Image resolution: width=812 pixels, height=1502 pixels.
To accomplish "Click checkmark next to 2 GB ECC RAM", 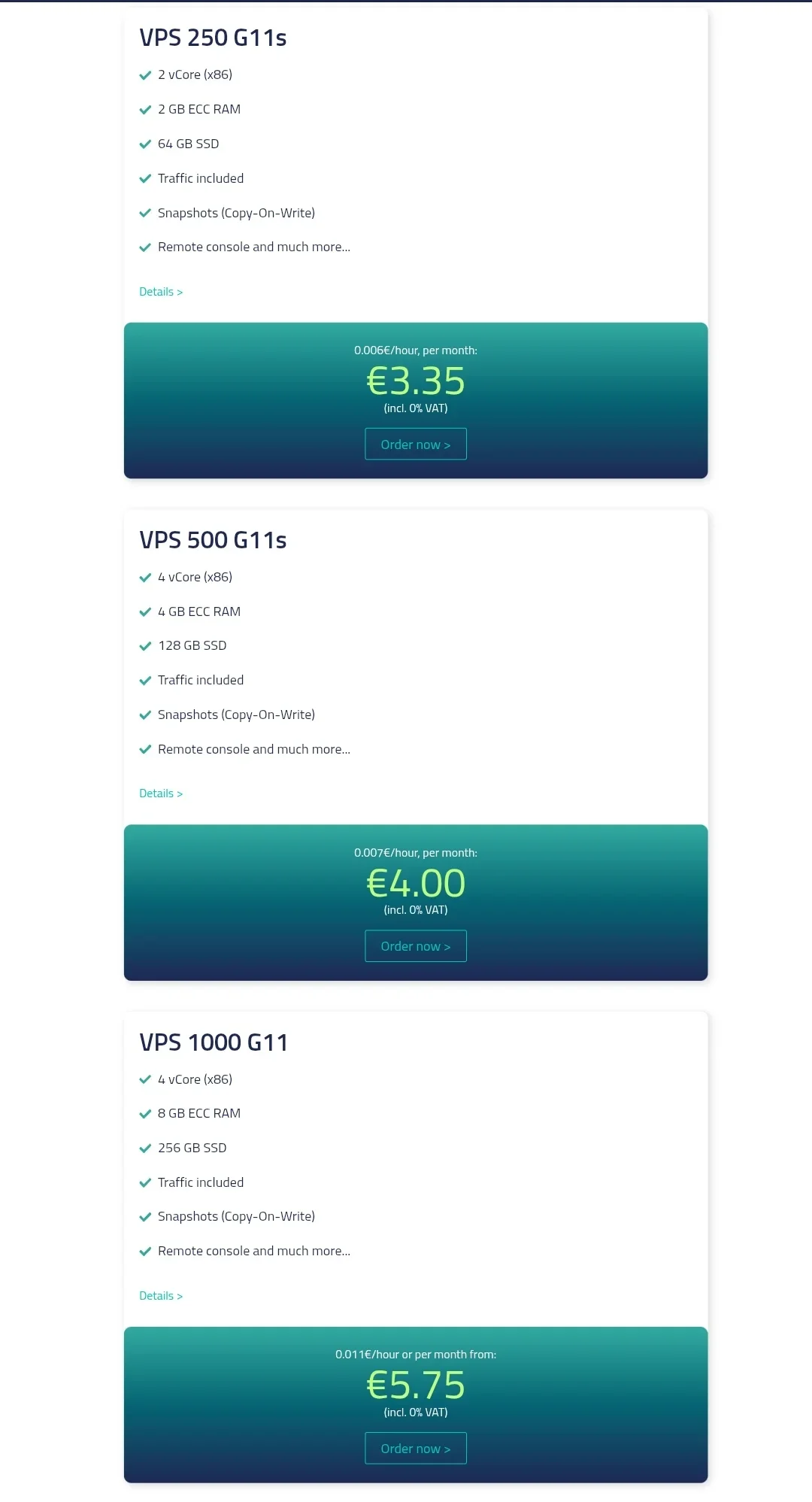I will pos(145,110).
